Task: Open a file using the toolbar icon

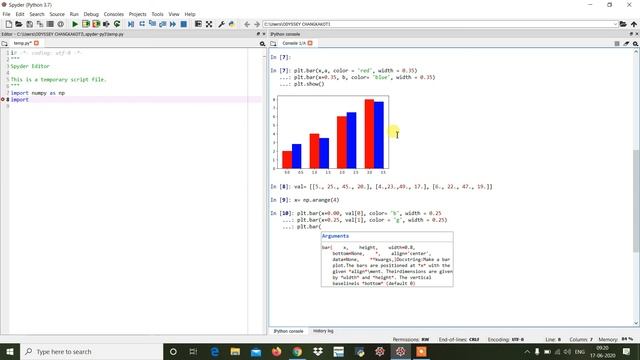Action: click(x=19, y=24)
